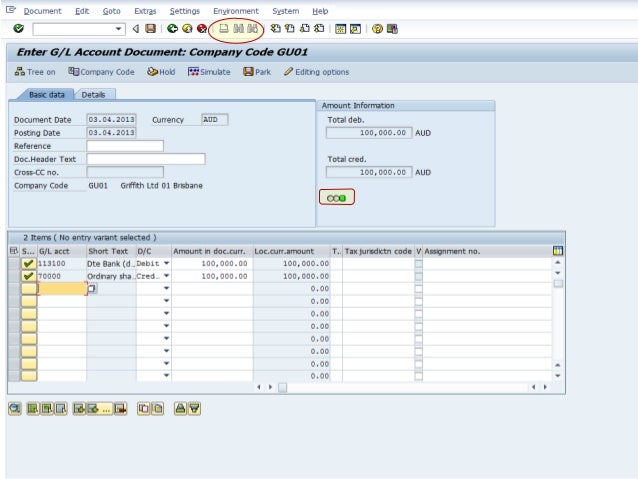Click status checkmark for 113100 line
Screen dimensions: 638x479
point(28,264)
